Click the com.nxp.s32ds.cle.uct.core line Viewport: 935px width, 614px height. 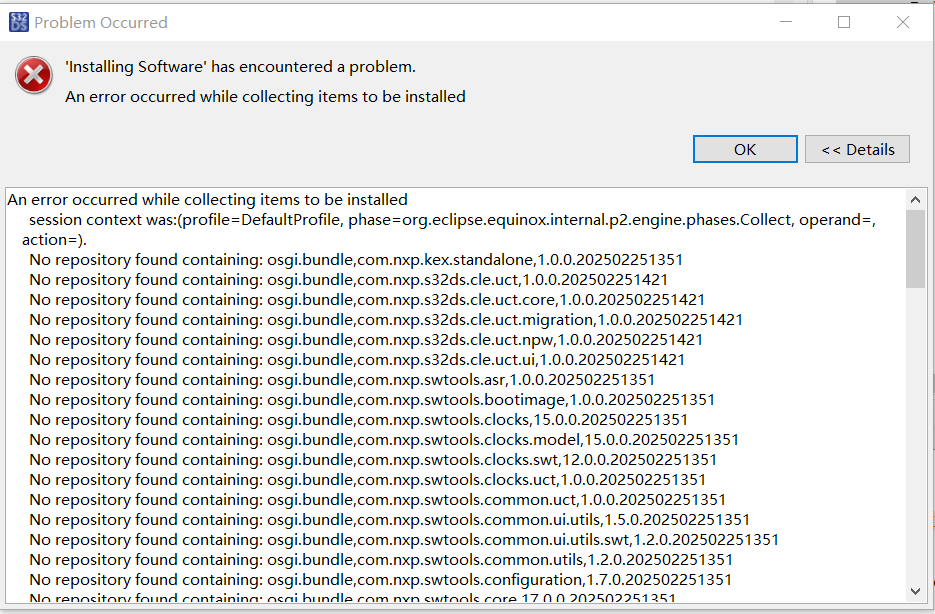click(367, 300)
